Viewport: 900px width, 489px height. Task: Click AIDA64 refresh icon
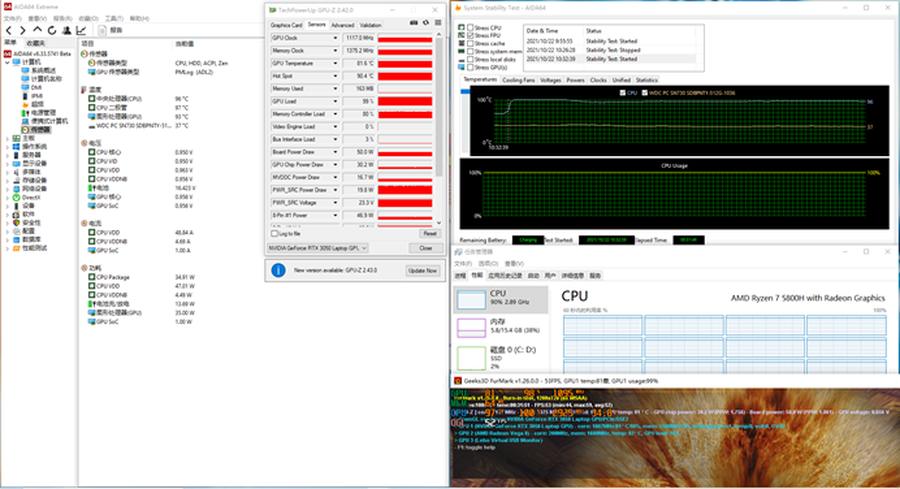(x=52, y=30)
